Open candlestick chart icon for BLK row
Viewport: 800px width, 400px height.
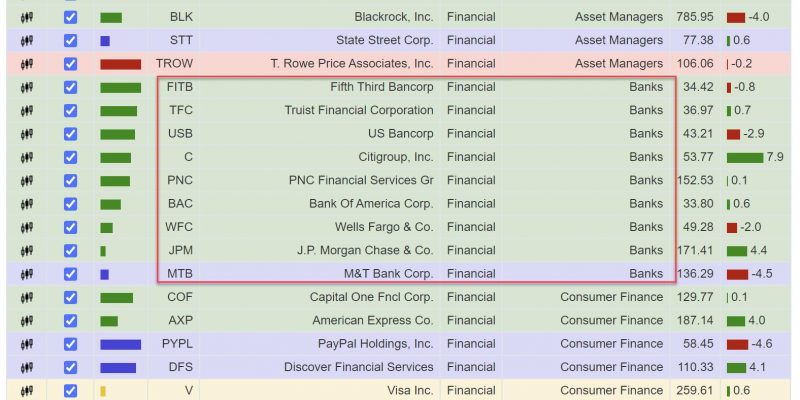click(x=27, y=17)
